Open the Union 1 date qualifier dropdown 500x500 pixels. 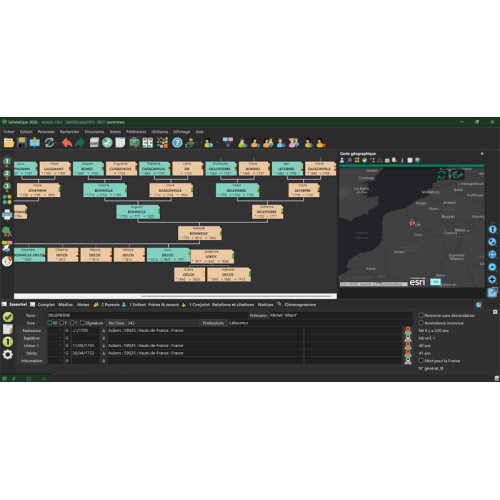click(55, 345)
